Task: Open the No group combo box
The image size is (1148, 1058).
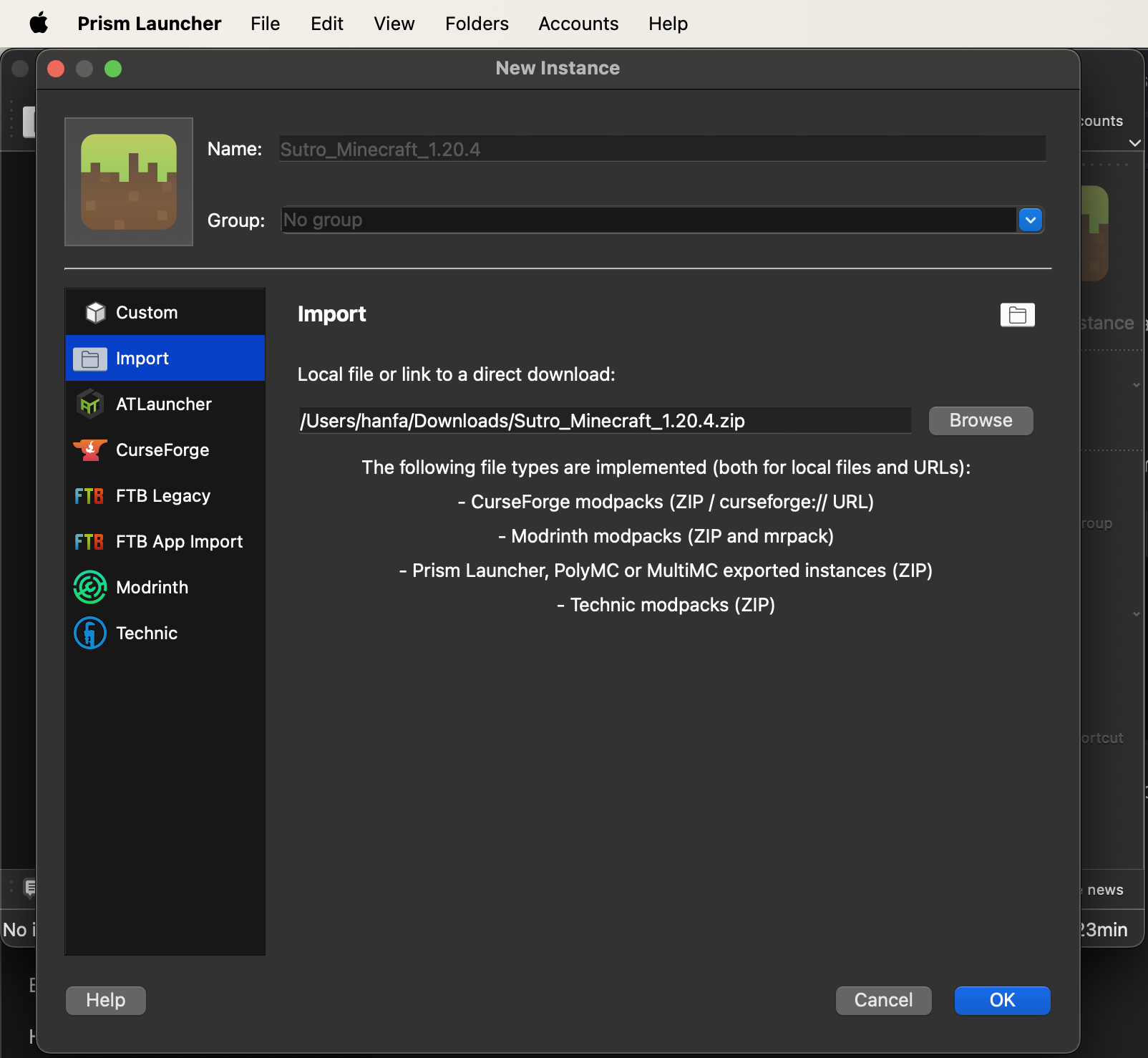Action: [x=648, y=220]
